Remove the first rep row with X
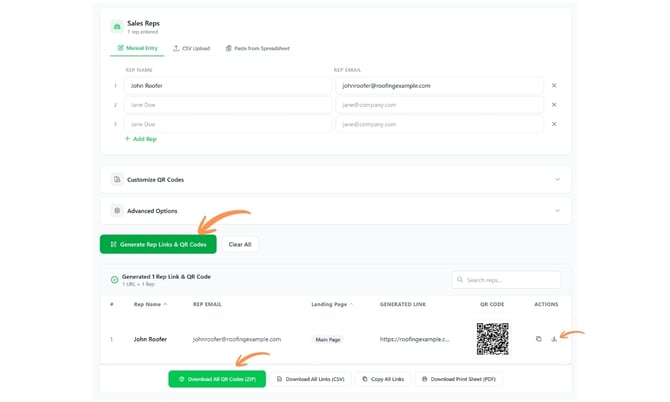 click(554, 86)
